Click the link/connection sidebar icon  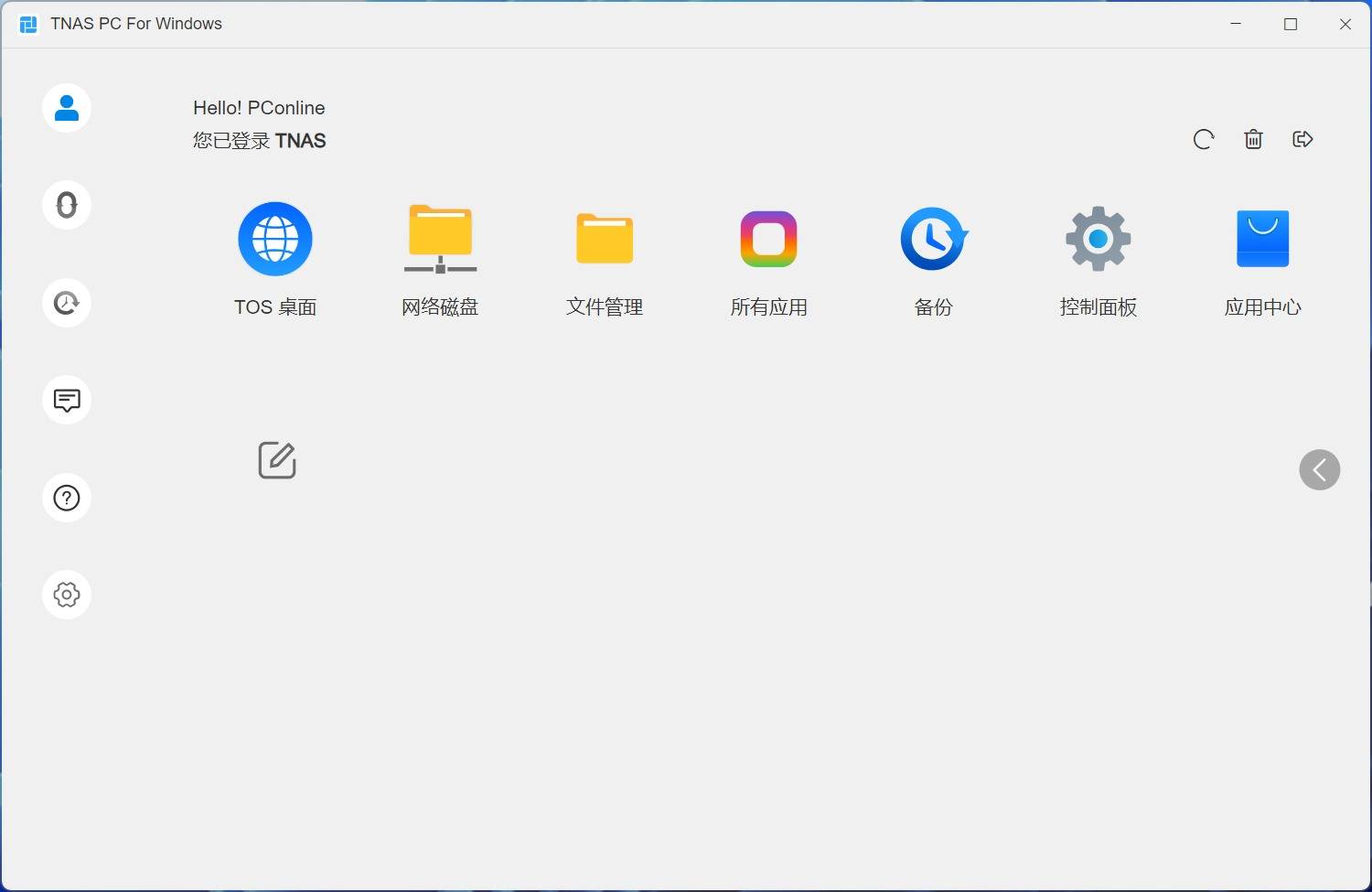[x=67, y=205]
